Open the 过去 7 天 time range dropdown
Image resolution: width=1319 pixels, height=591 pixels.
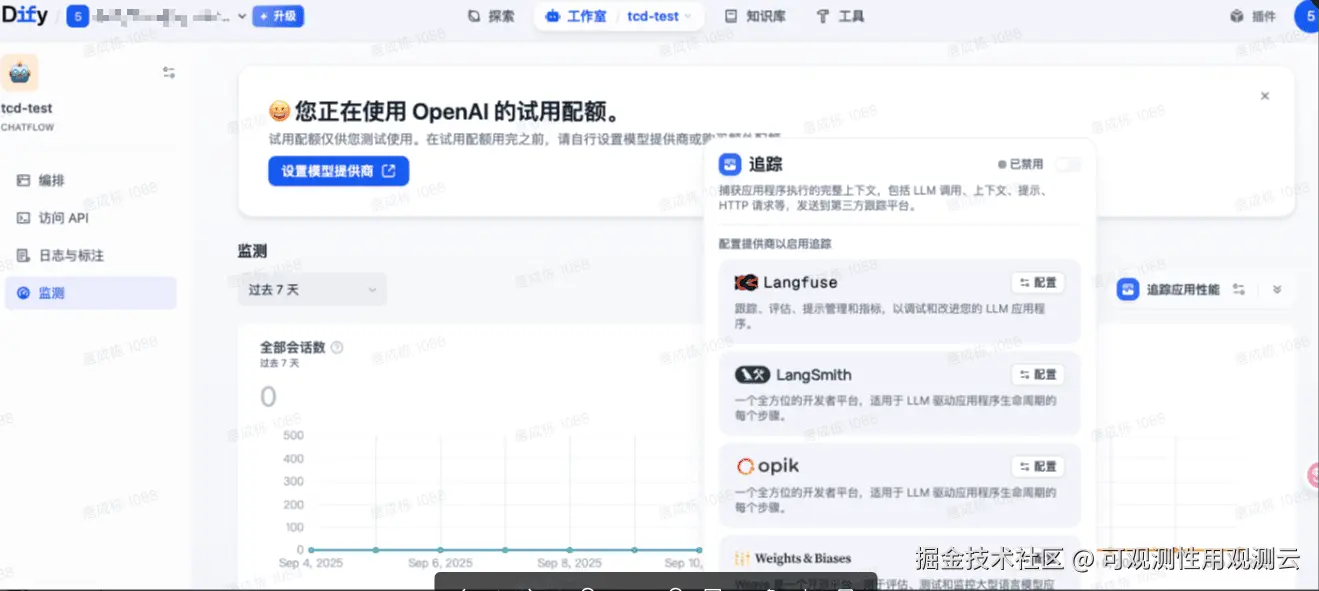(312, 289)
